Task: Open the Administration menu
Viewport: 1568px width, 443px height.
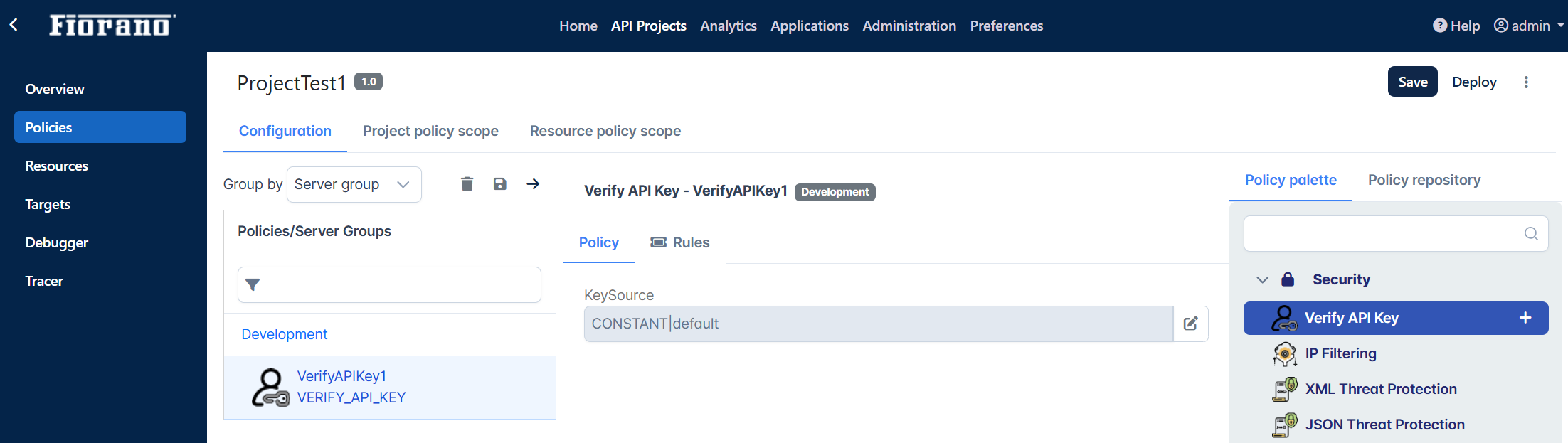Action: tap(909, 26)
